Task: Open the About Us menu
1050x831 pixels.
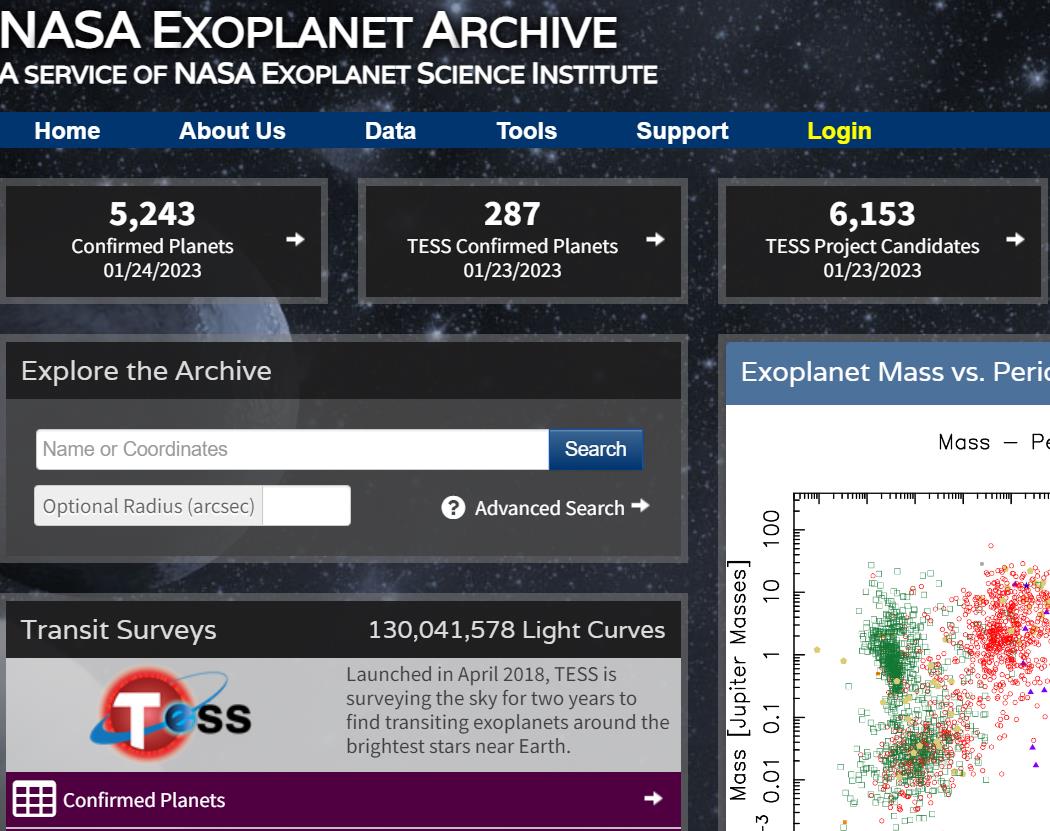Action: point(232,131)
